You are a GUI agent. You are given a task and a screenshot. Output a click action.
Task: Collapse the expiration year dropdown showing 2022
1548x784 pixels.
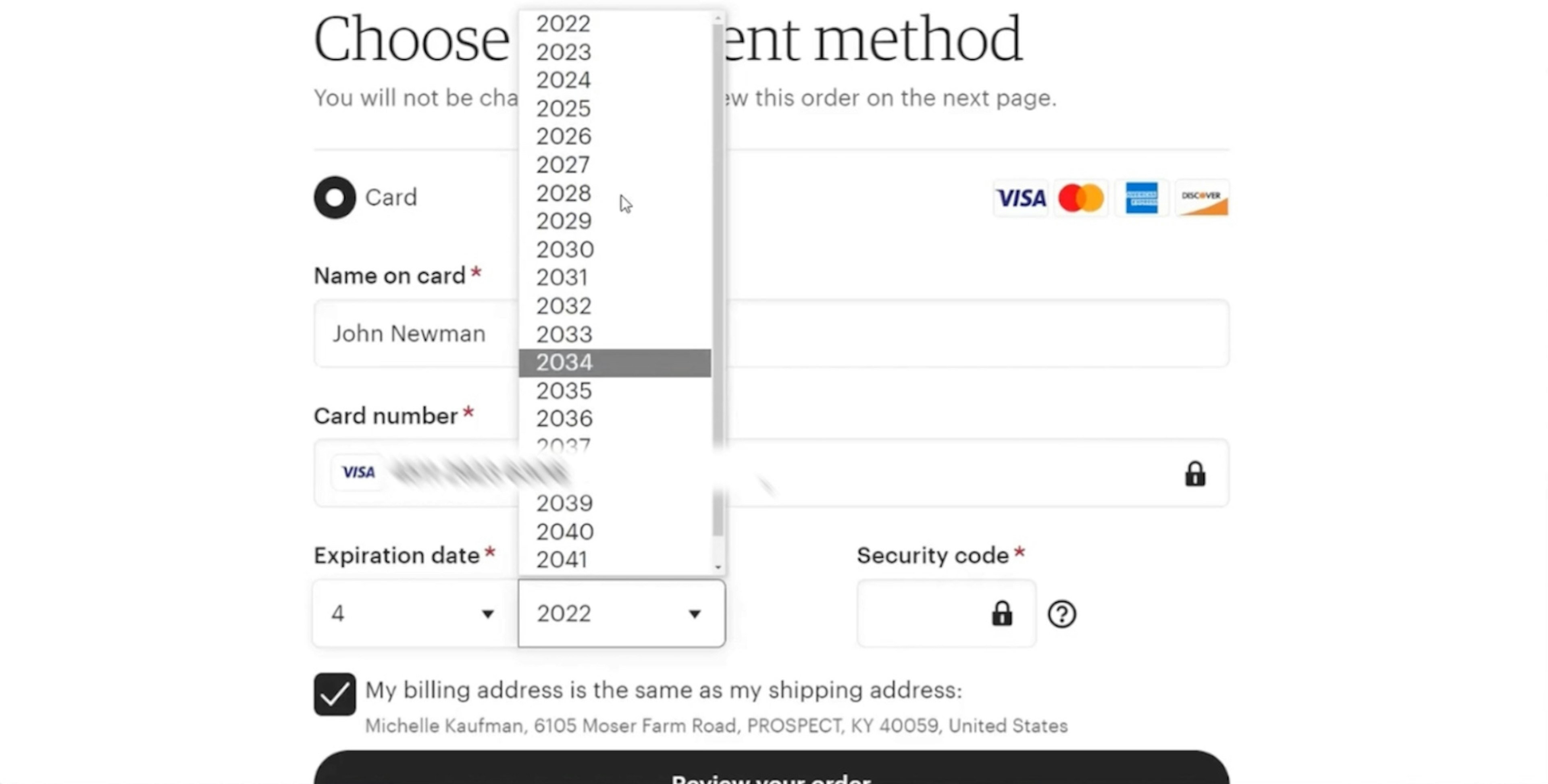[x=621, y=614]
